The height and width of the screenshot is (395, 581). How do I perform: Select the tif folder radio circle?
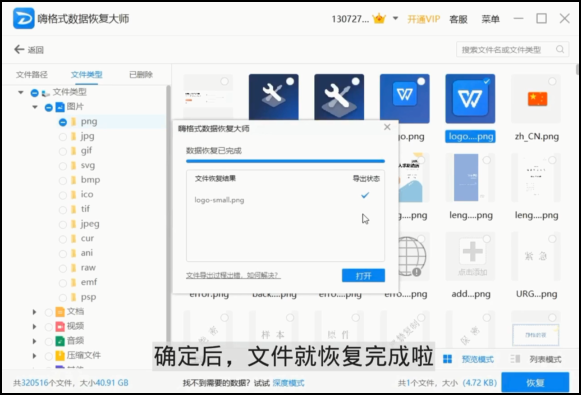pyautogui.click(x=63, y=210)
